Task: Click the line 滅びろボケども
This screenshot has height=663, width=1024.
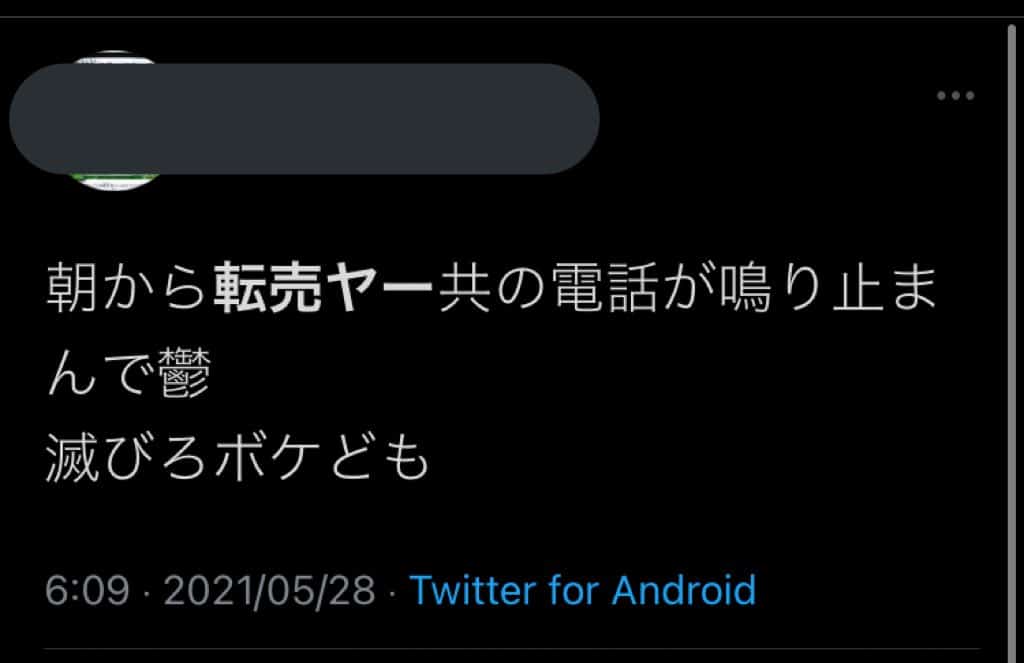Action: [x=238, y=457]
